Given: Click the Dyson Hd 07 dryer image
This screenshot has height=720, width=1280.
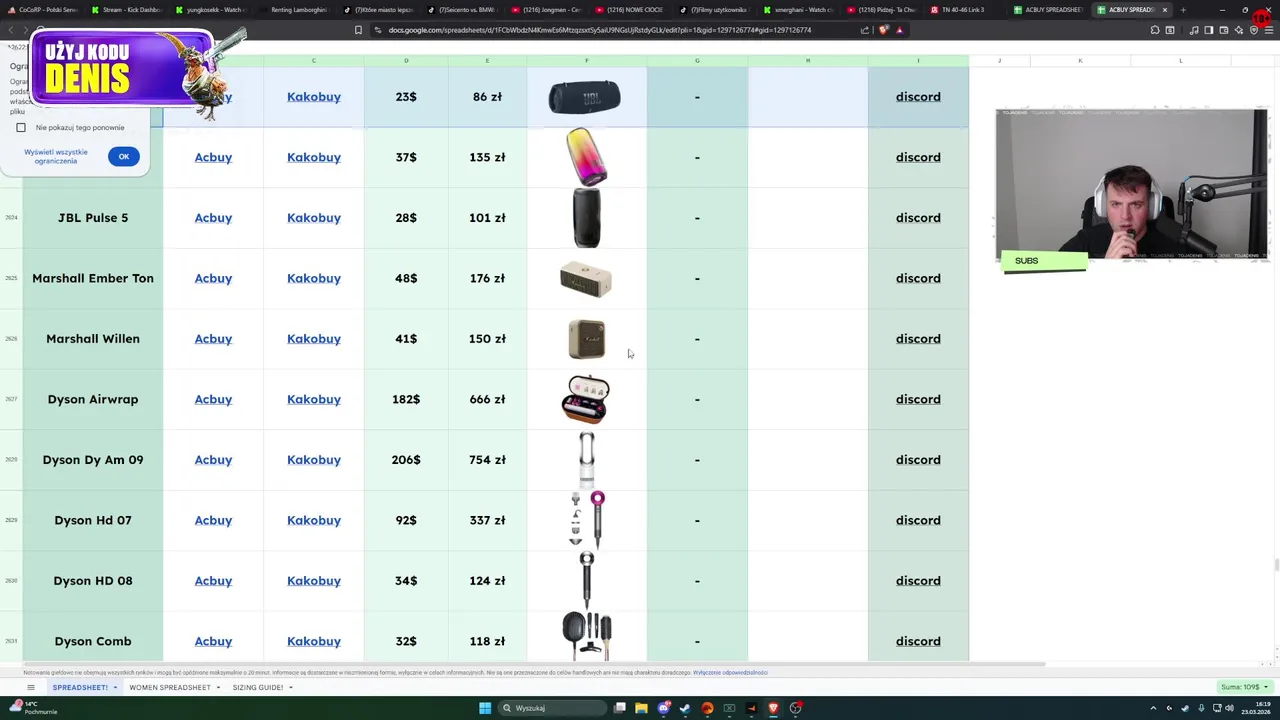Looking at the screenshot, I should coord(587,520).
